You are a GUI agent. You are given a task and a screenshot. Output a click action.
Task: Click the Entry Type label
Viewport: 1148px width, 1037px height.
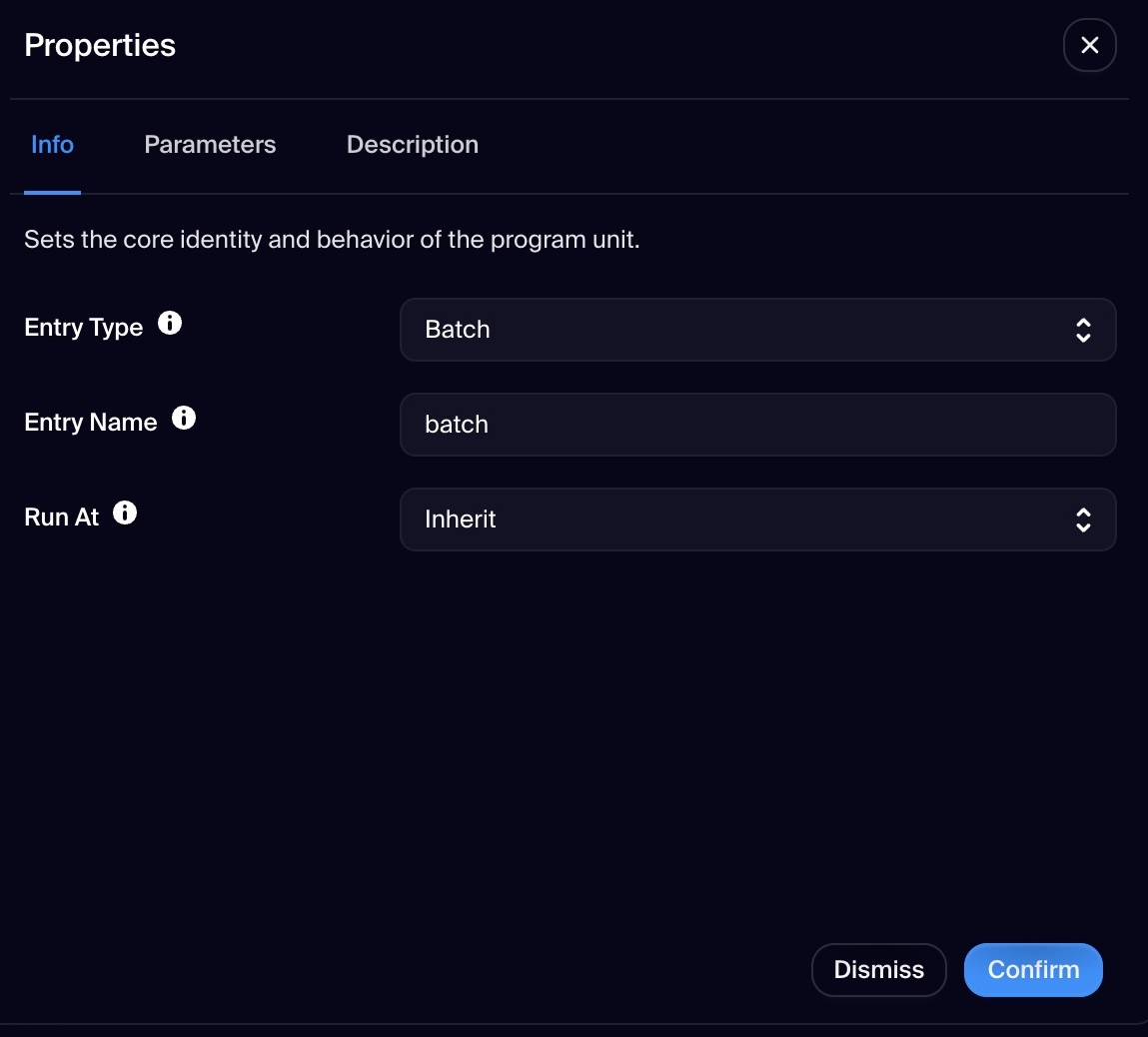[x=84, y=328]
